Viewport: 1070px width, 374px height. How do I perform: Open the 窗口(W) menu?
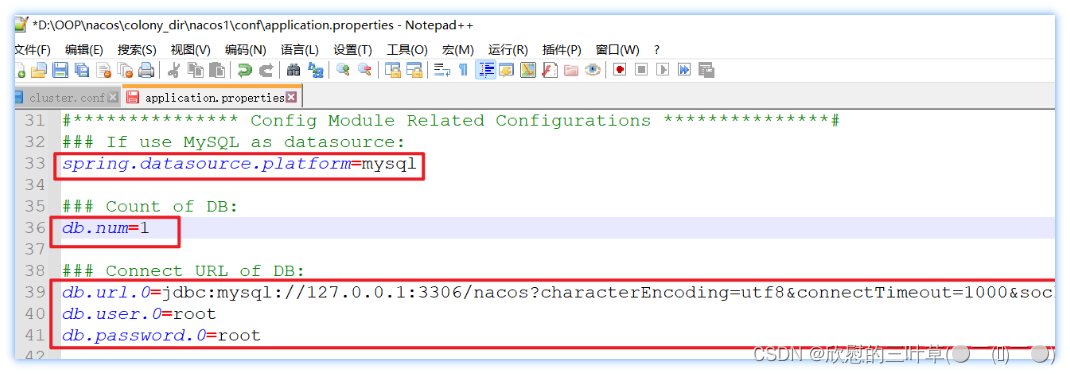point(618,50)
